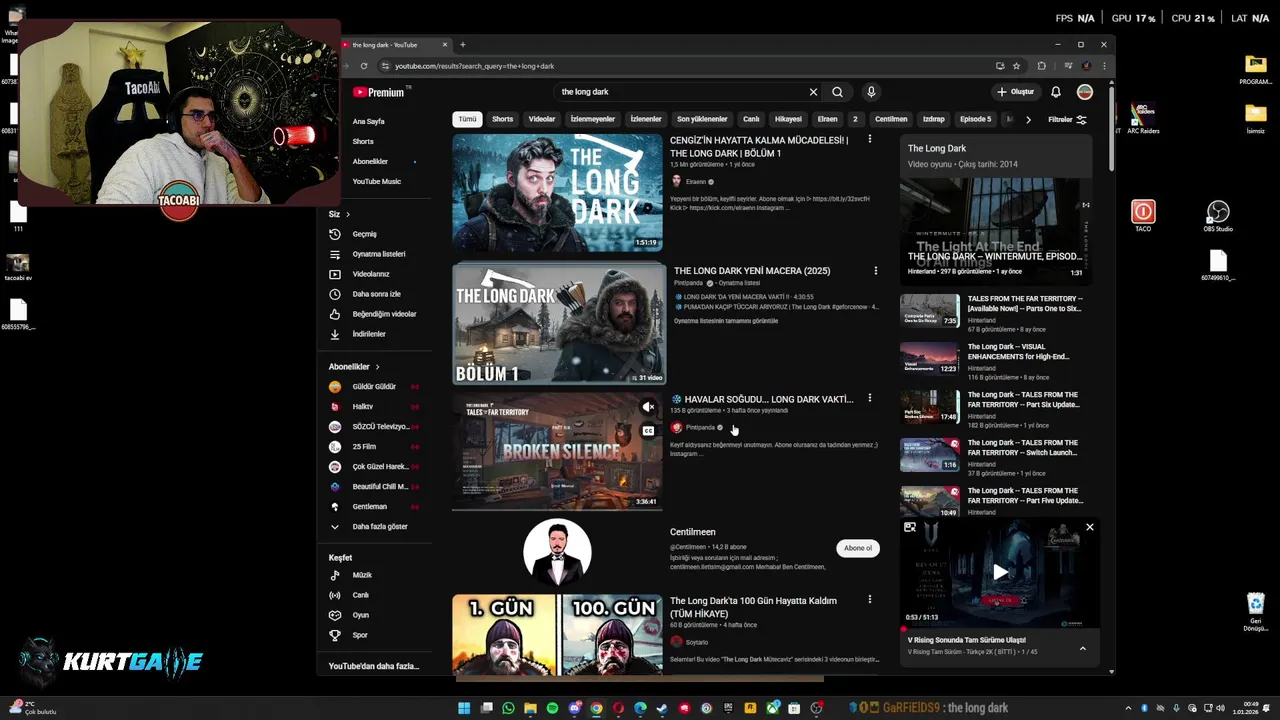Image resolution: width=1280 pixels, height=720 pixels.
Task: Select the Shorts filter chip
Action: pyautogui.click(x=502, y=119)
